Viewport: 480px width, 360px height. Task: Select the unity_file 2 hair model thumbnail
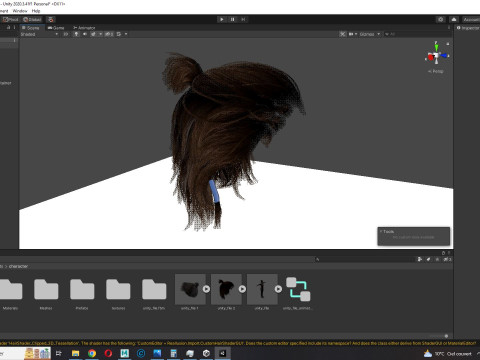(226, 289)
